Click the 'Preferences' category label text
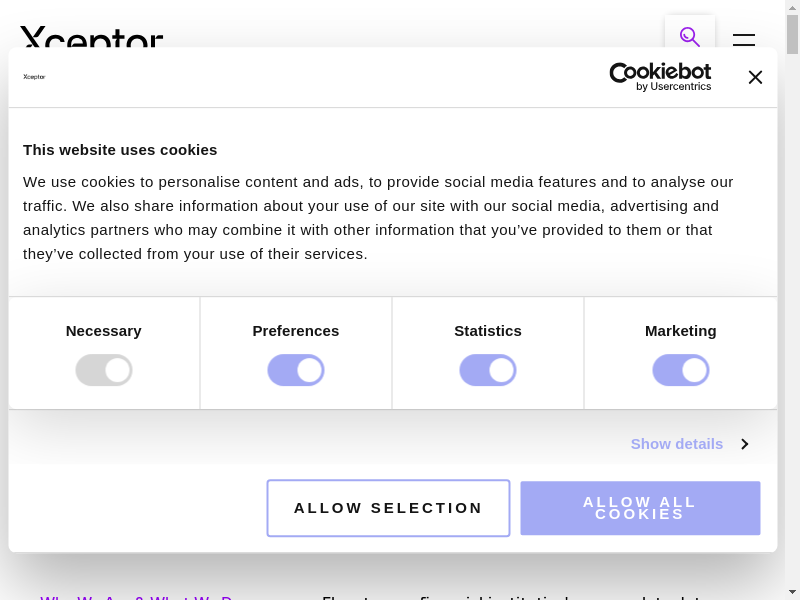Screen dimensions: 800x600 [x=296, y=331]
